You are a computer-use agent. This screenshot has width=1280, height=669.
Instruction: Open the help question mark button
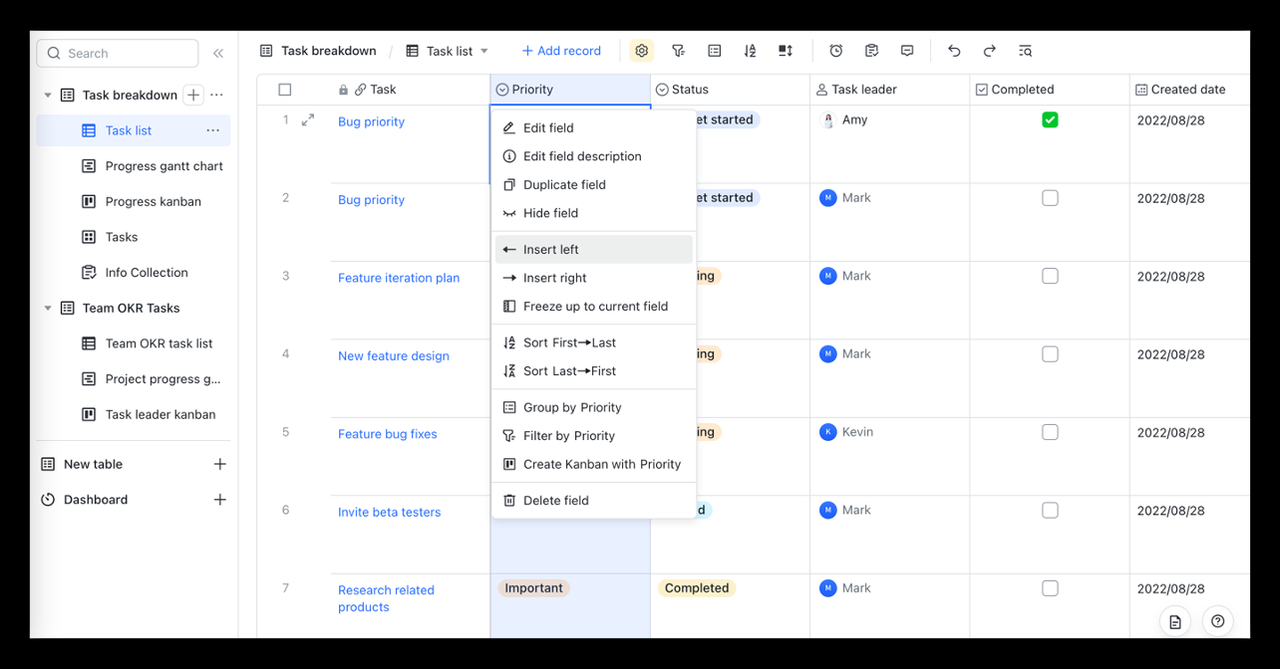click(1217, 621)
